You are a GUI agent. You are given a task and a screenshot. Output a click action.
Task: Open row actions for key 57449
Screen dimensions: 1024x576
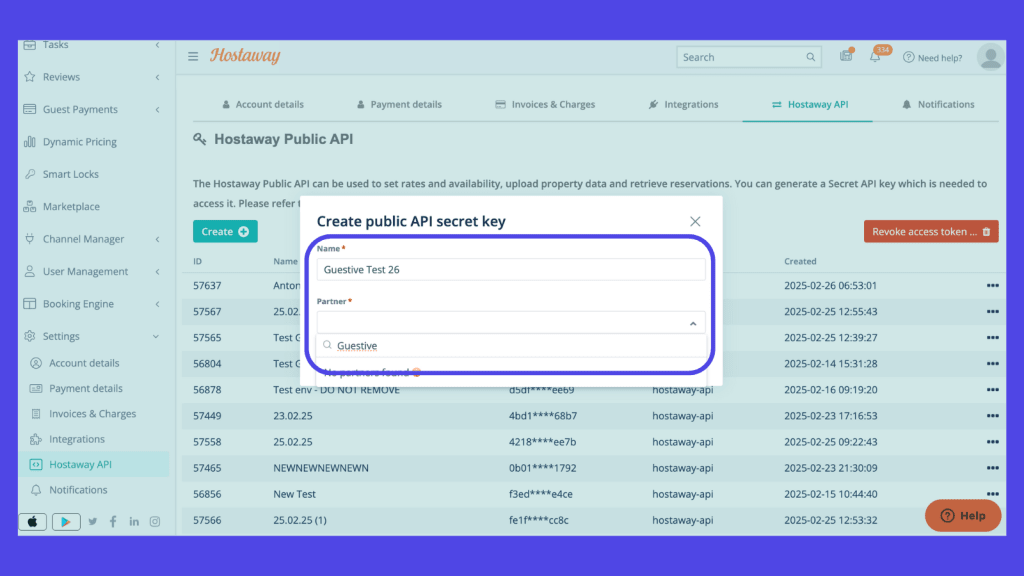(993, 416)
